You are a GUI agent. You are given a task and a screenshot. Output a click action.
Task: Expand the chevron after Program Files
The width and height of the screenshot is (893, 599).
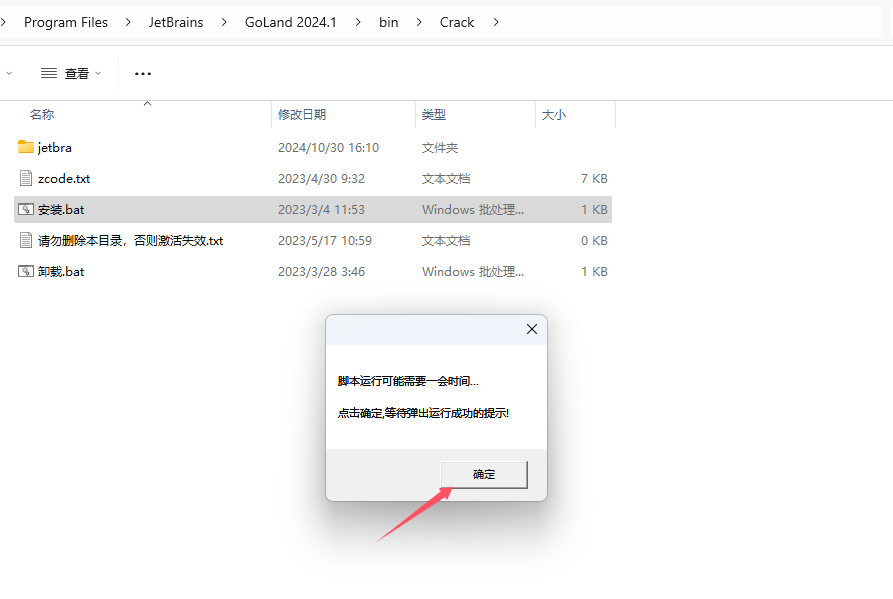click(128, 22)
